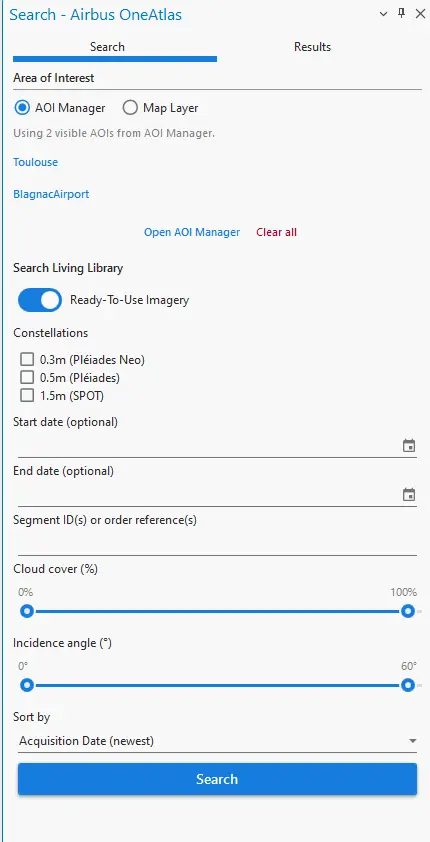
Task: Open the pane options chevron menu
Action: [383, 14]
